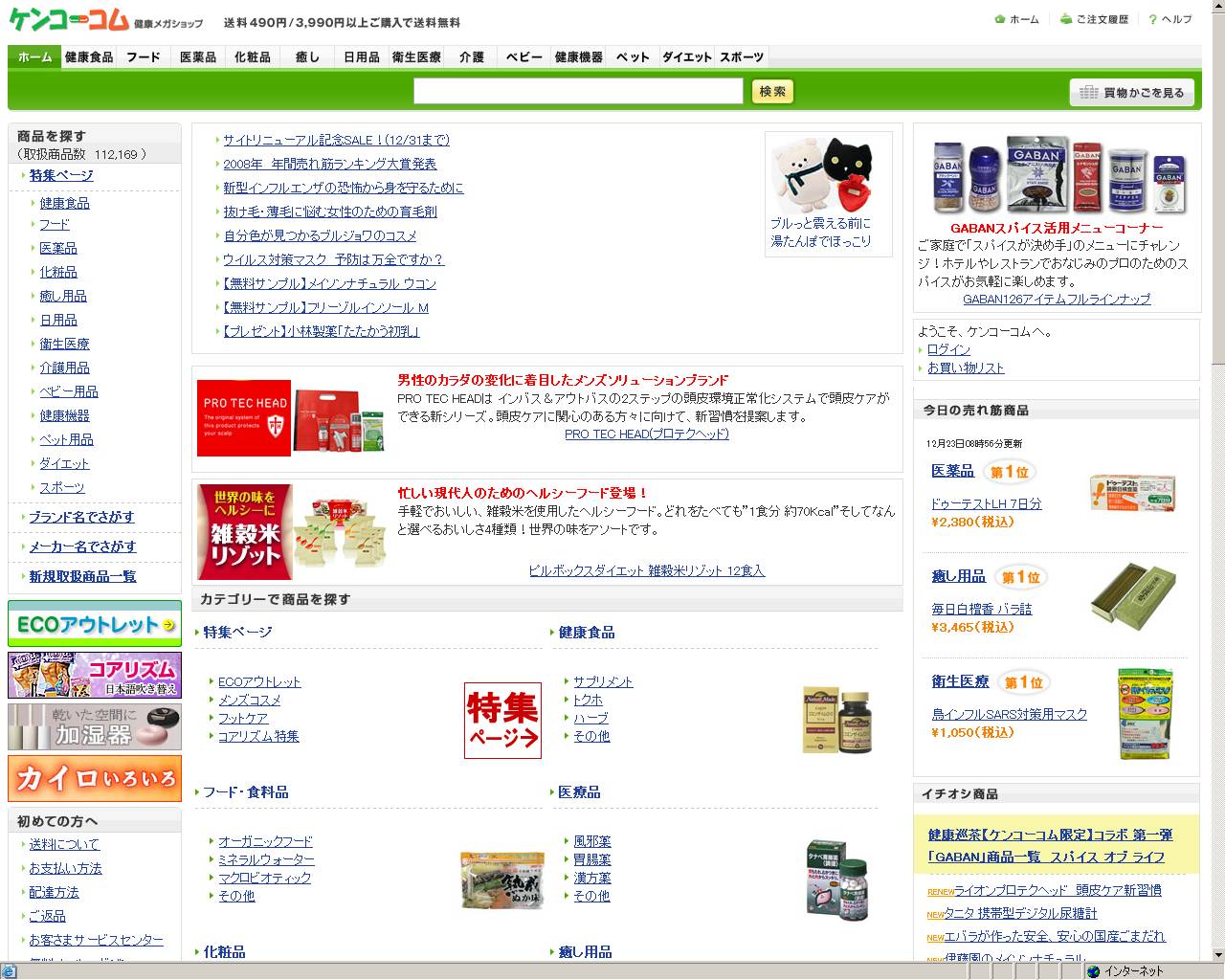Click the vertical page scrollbar thumb
Image resolution: width=1225 pixels, height=980 pixels.
[x=1217, y=187]
